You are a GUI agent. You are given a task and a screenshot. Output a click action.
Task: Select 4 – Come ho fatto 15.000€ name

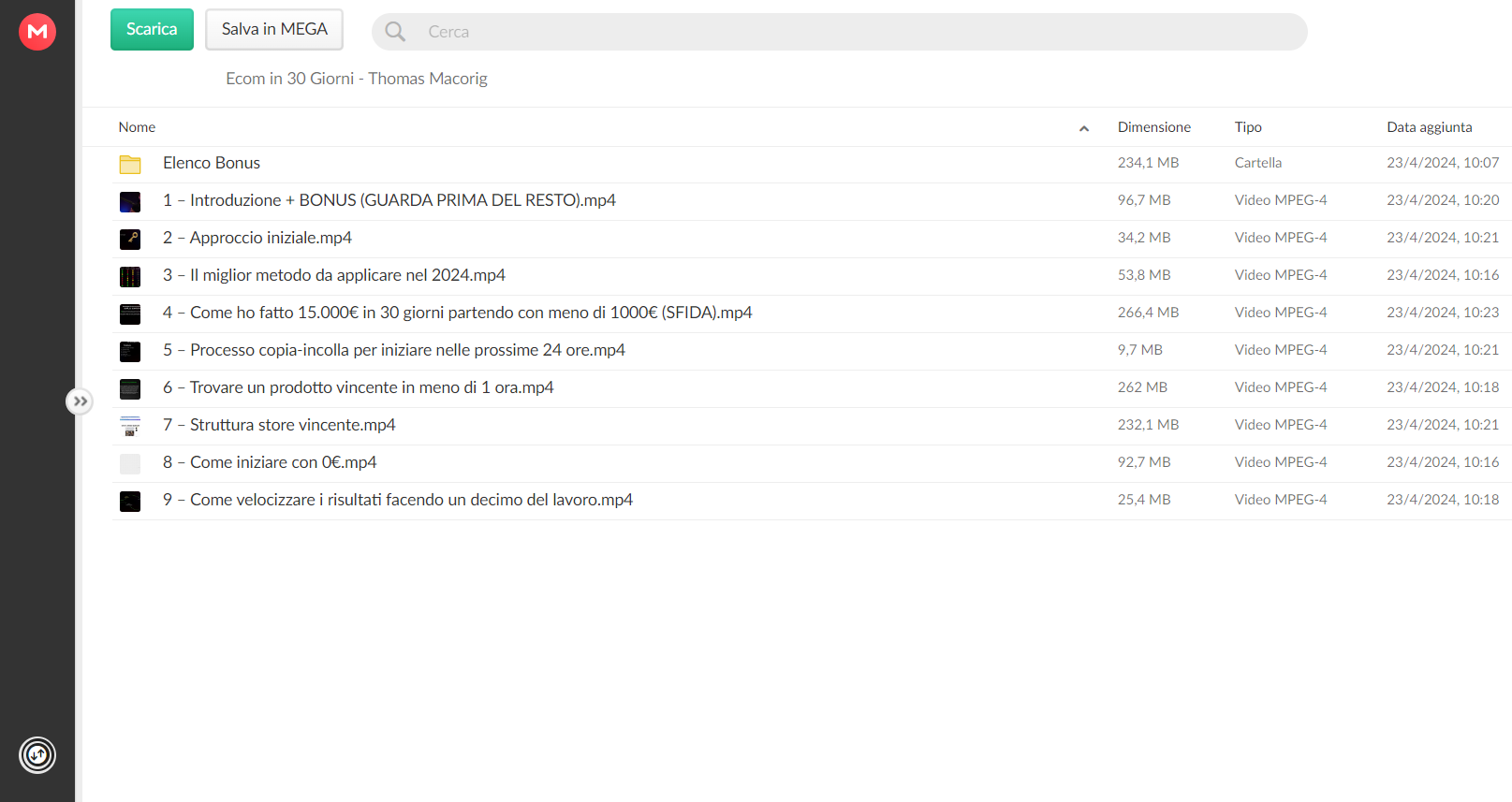(x=458, y=313)
